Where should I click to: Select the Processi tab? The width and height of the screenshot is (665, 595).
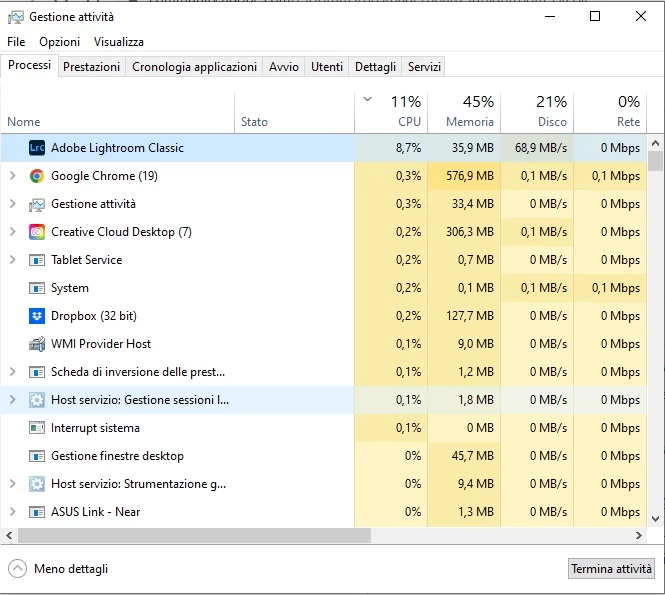pyautogui.click(x=29, y=65)
